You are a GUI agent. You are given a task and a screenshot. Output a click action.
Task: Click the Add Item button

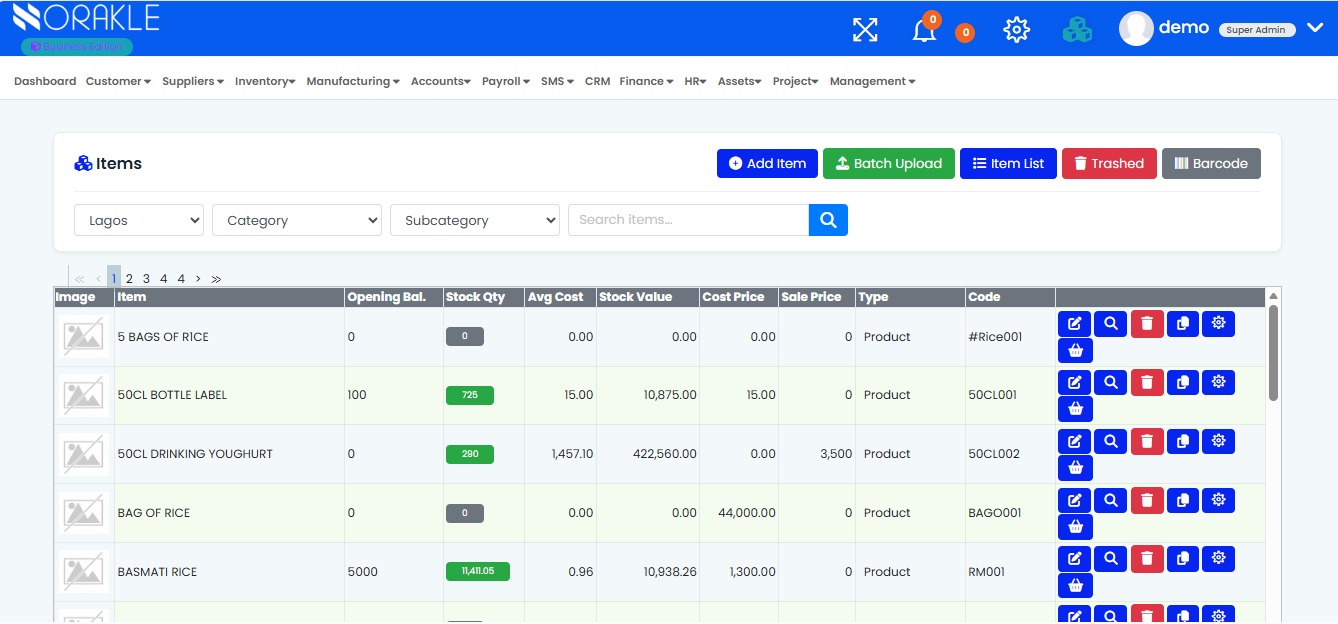tap(768, 164)
